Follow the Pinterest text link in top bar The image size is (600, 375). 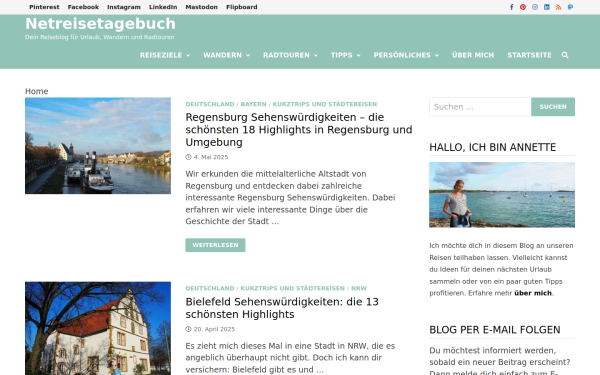(x=44, y=7)
